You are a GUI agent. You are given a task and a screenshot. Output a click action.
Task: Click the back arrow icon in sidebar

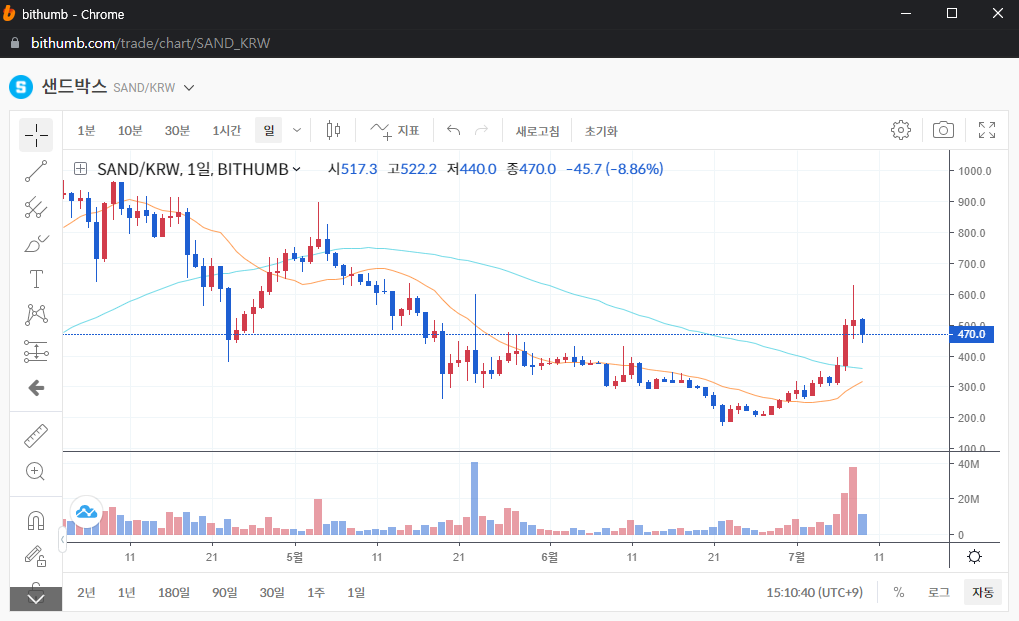point(36,388)
